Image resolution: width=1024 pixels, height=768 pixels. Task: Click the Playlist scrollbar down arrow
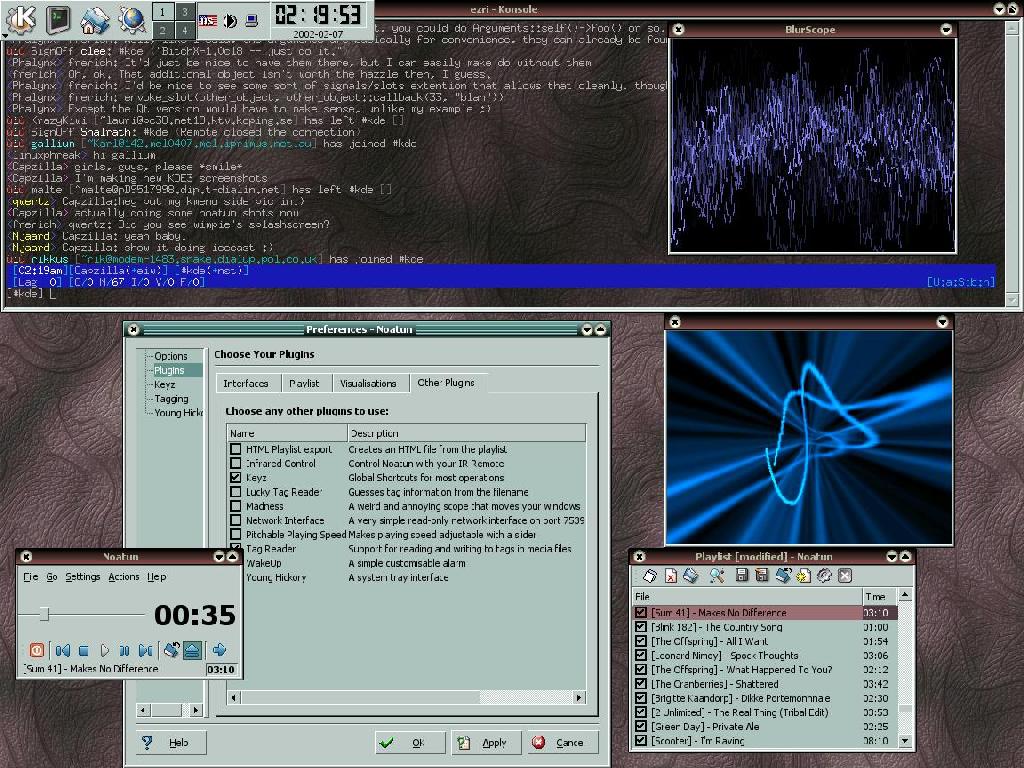tap(904, 741)
